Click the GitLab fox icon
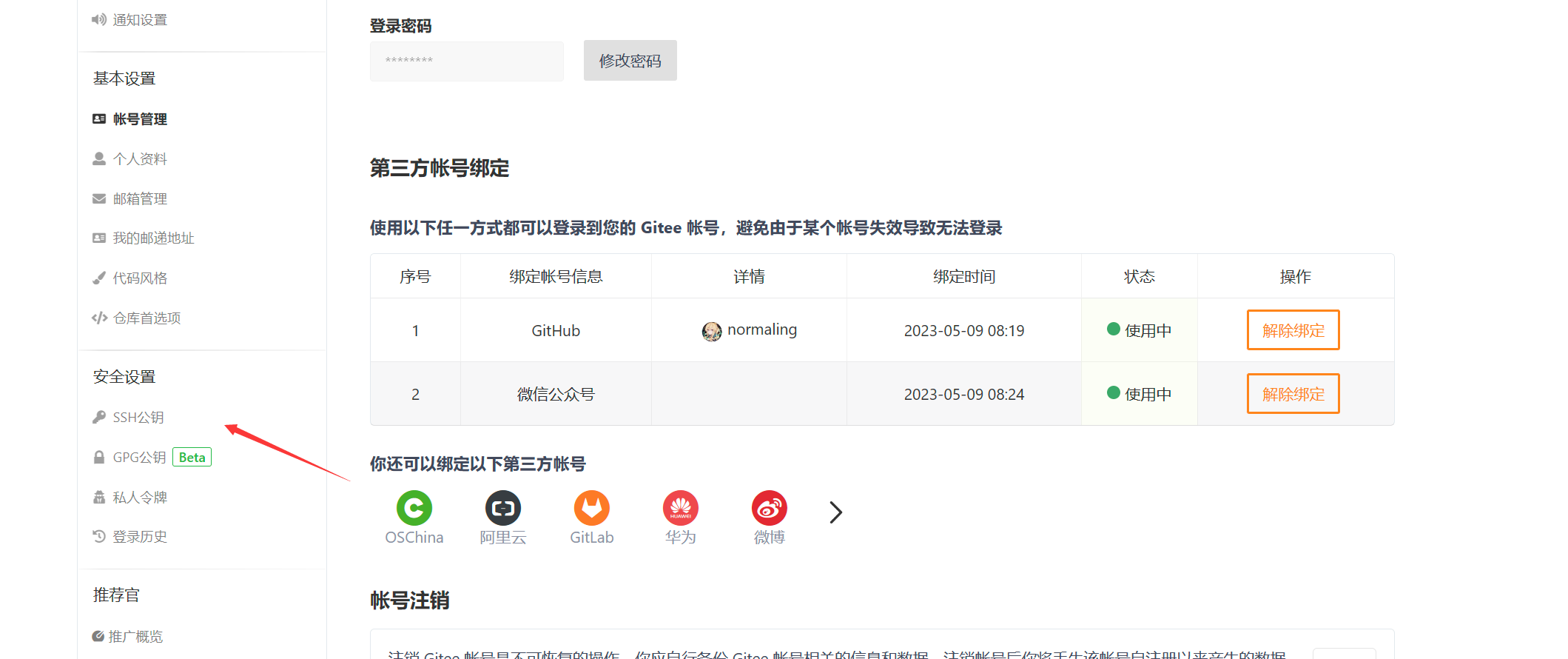This screenshot has width=1568, height=659. click(x=592, y=508)
